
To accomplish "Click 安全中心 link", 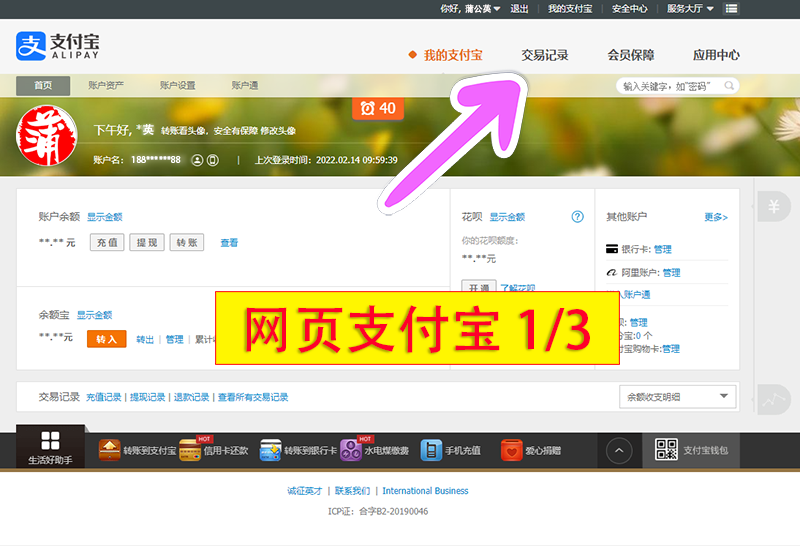I will pos(630,9).
